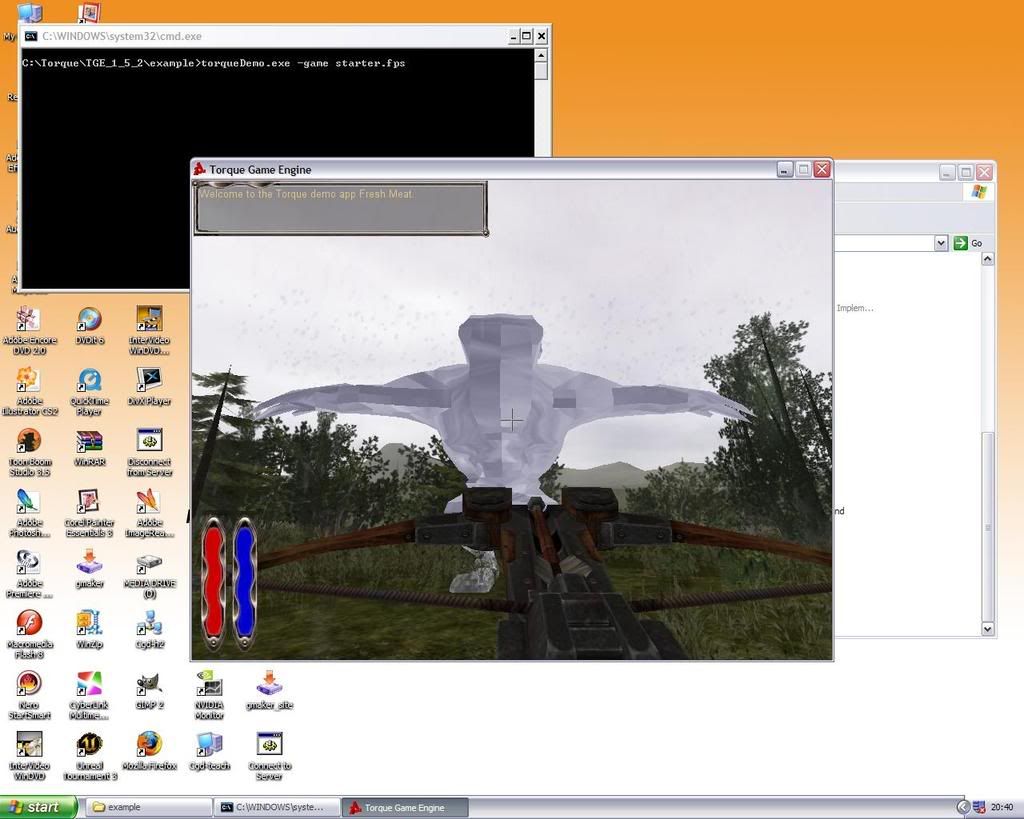
Task: Select the Adobe Premiere desktop shortcut
Action: (x=29, y=573)
